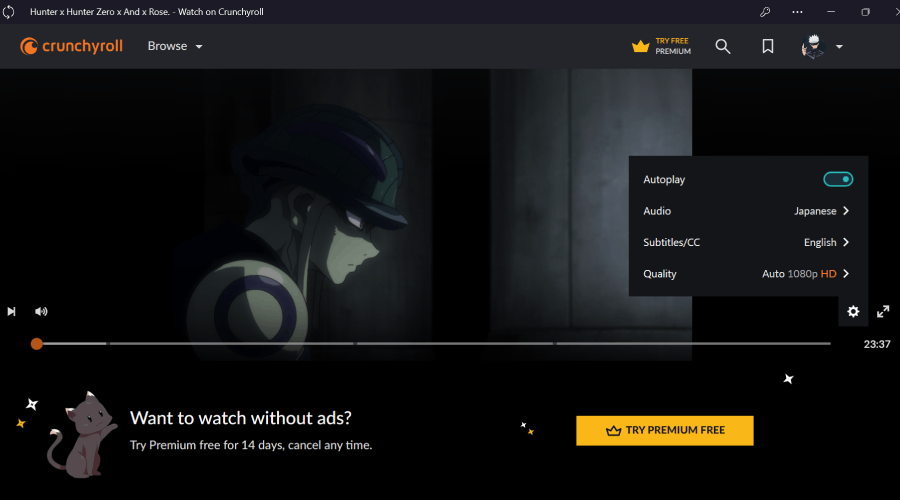Open the search magnifier icon
900x500 pixels.
[723, 46]
